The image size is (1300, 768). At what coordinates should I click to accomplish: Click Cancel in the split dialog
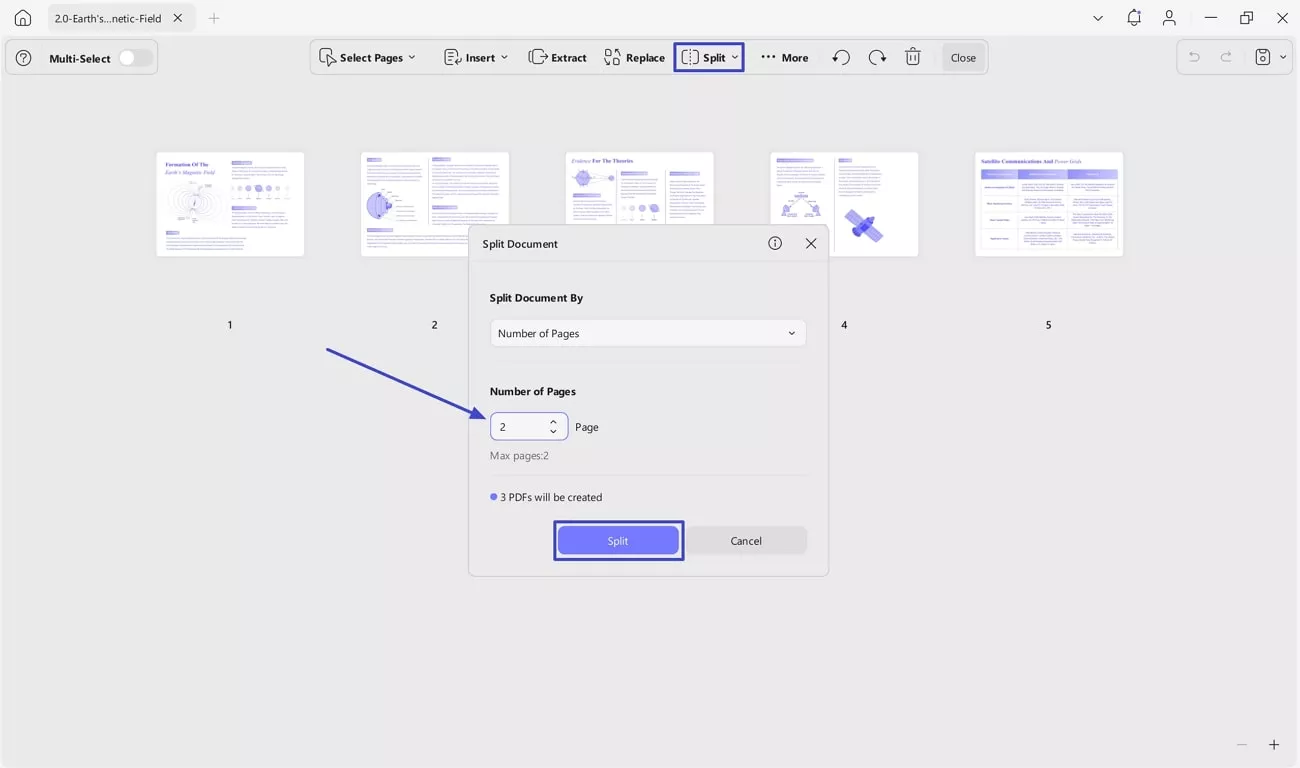tap(746, 541)
